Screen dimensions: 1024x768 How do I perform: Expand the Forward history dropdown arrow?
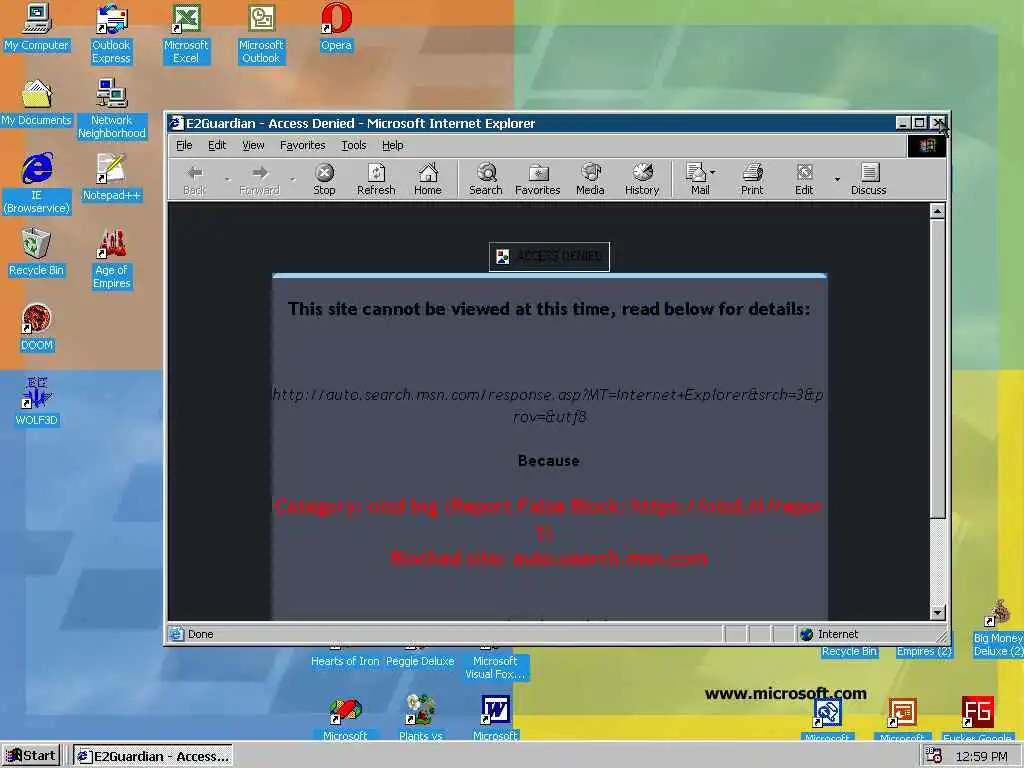(293, 180)
